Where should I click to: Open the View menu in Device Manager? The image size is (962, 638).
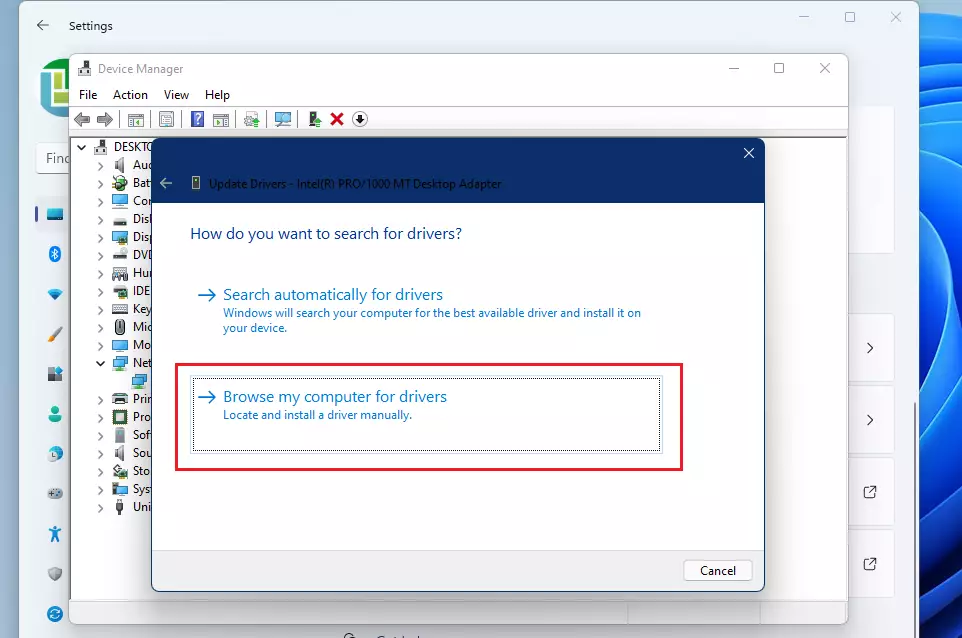coord(176,94)
